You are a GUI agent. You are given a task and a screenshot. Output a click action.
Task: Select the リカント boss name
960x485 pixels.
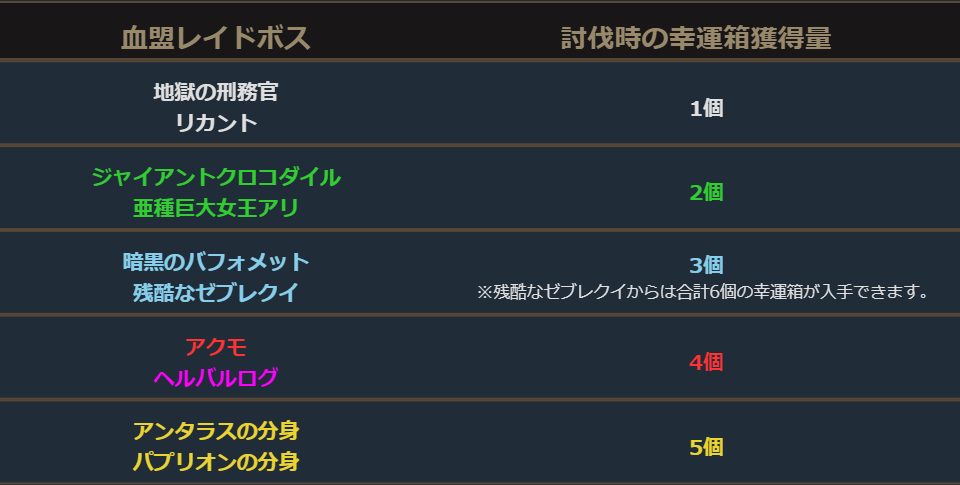(216, 123)
